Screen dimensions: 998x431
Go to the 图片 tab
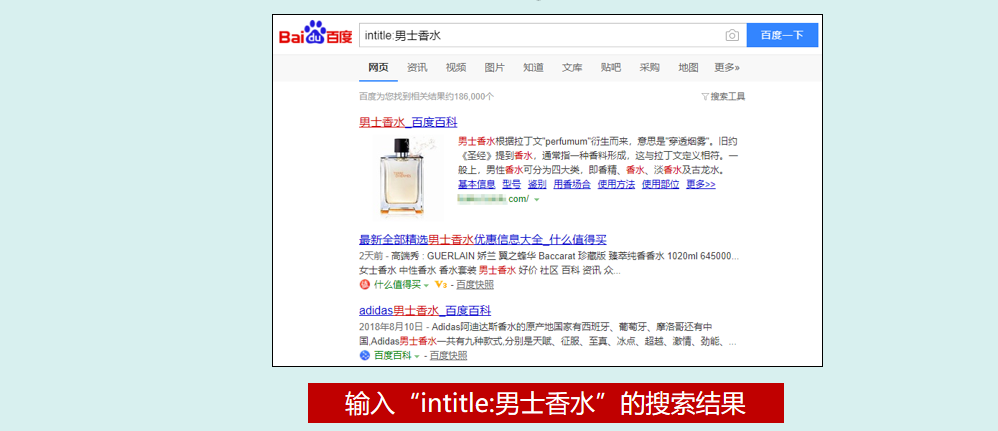(495, 67)
